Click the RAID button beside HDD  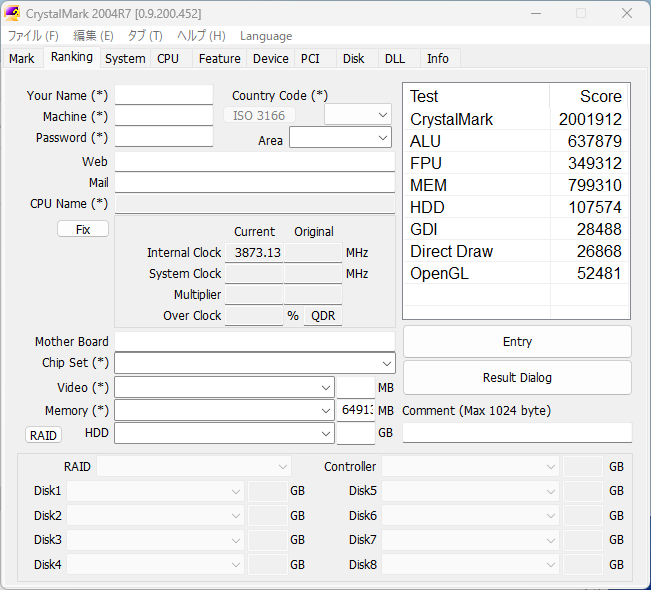[x=43, y=435]
